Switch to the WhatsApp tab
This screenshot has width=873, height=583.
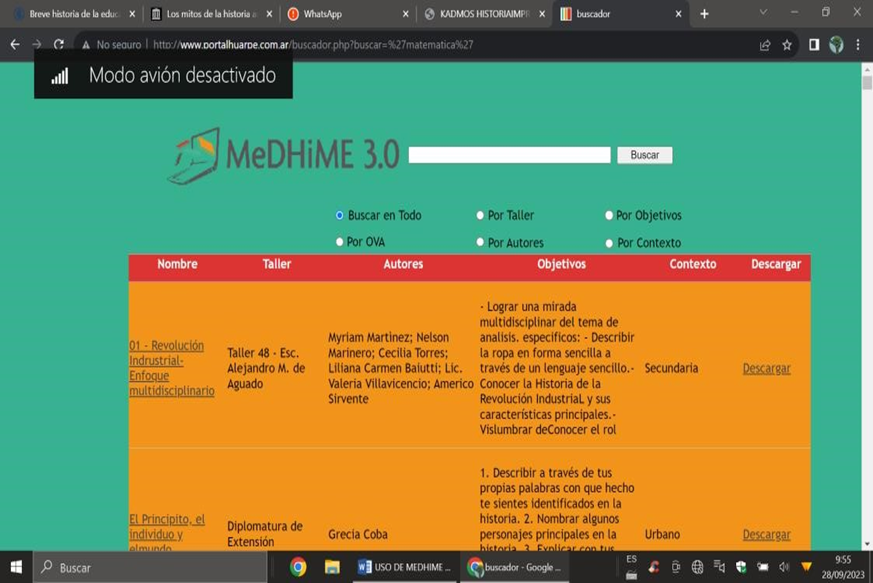click(340, 14)
